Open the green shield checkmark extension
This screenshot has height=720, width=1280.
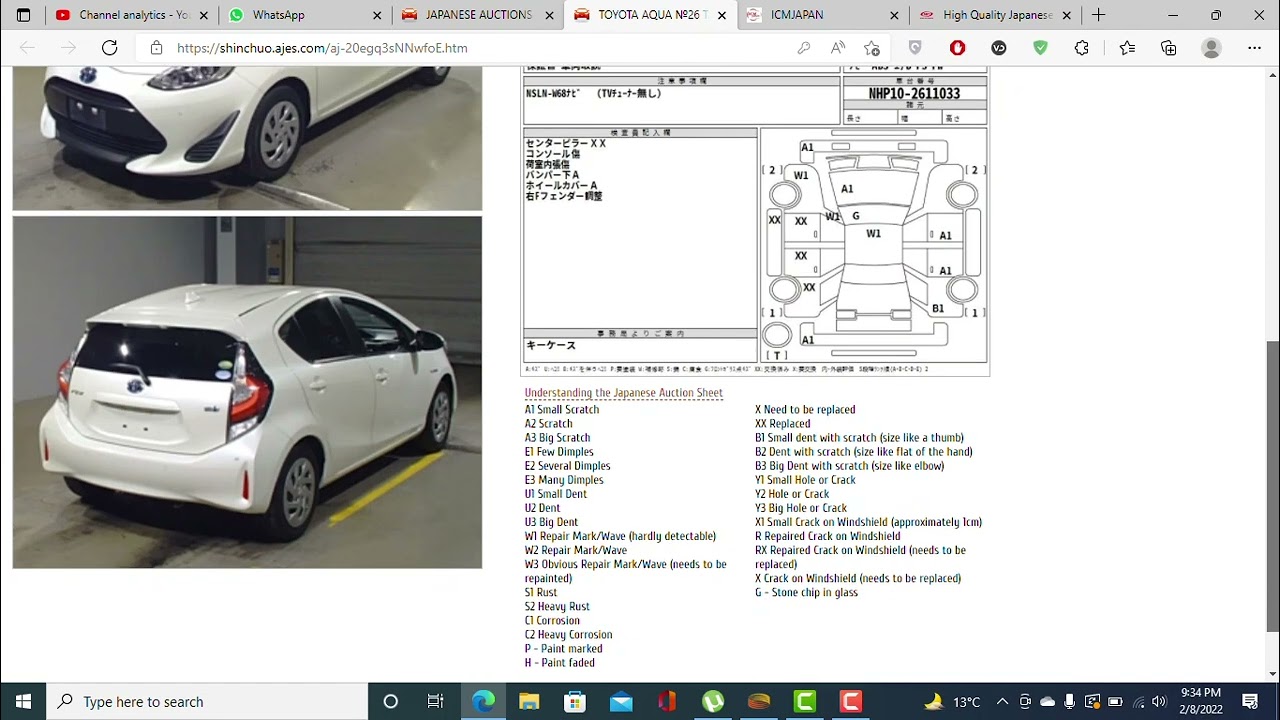[x=1040, y=48]
